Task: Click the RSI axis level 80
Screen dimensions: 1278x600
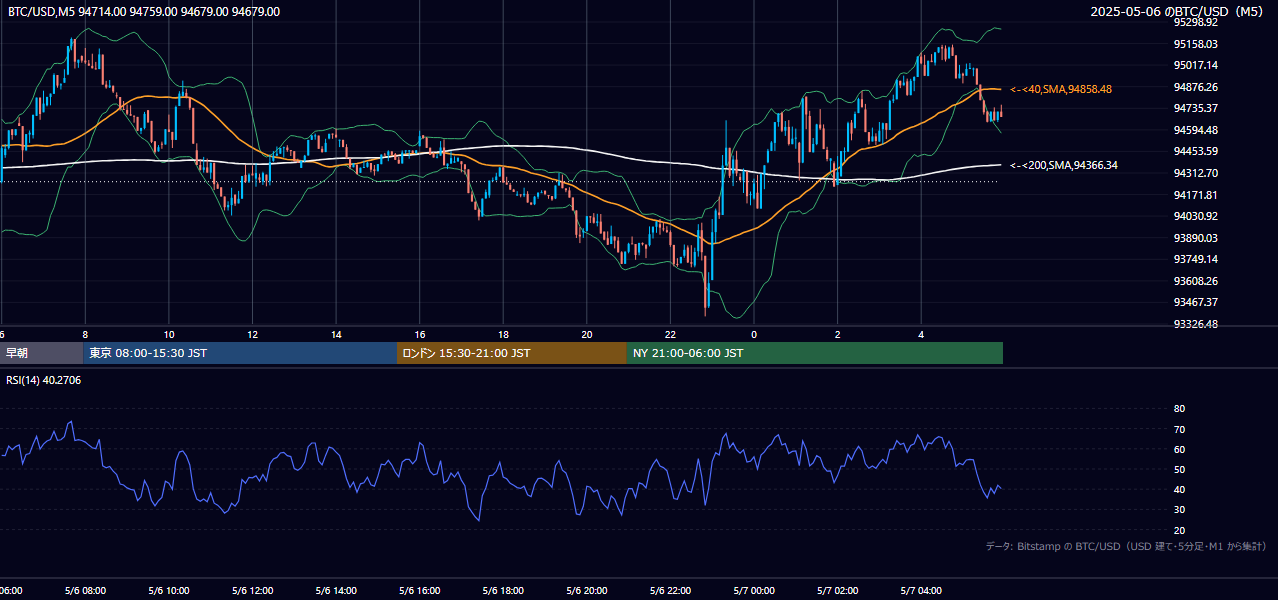Action: 1179,409
